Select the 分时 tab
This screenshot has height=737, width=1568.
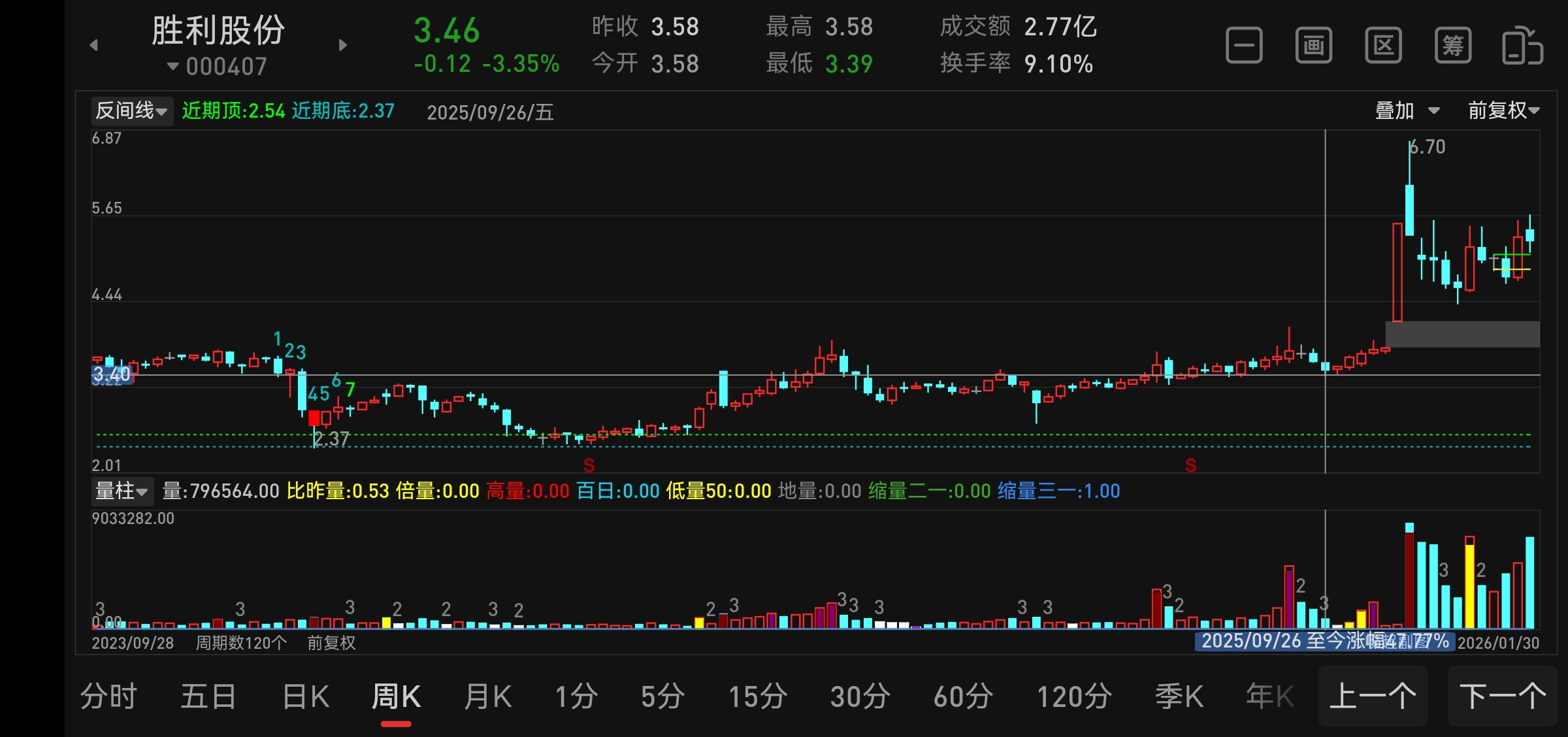pyautogui.click(x=108, y=696)
